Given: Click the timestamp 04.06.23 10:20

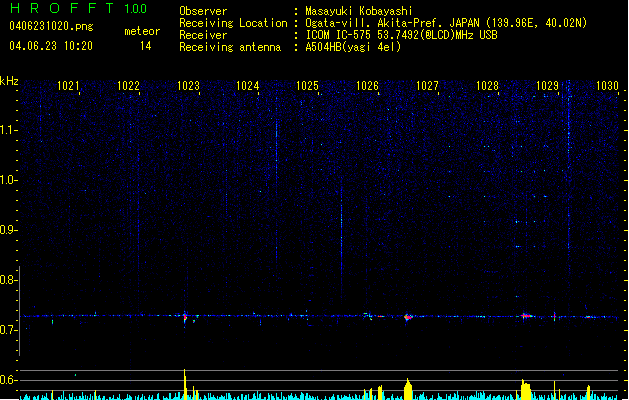Looking at the screenshot, I should (x=51, y=46).
